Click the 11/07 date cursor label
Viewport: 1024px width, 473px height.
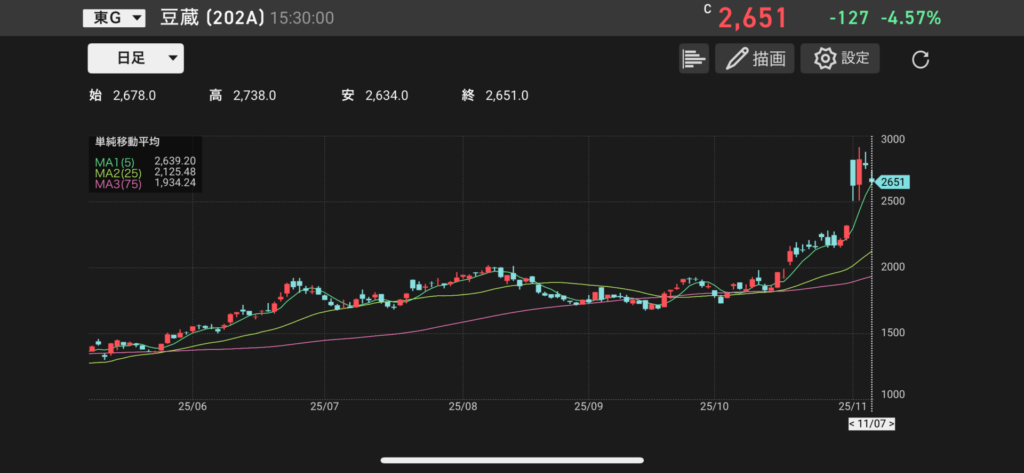pos(872,424)
